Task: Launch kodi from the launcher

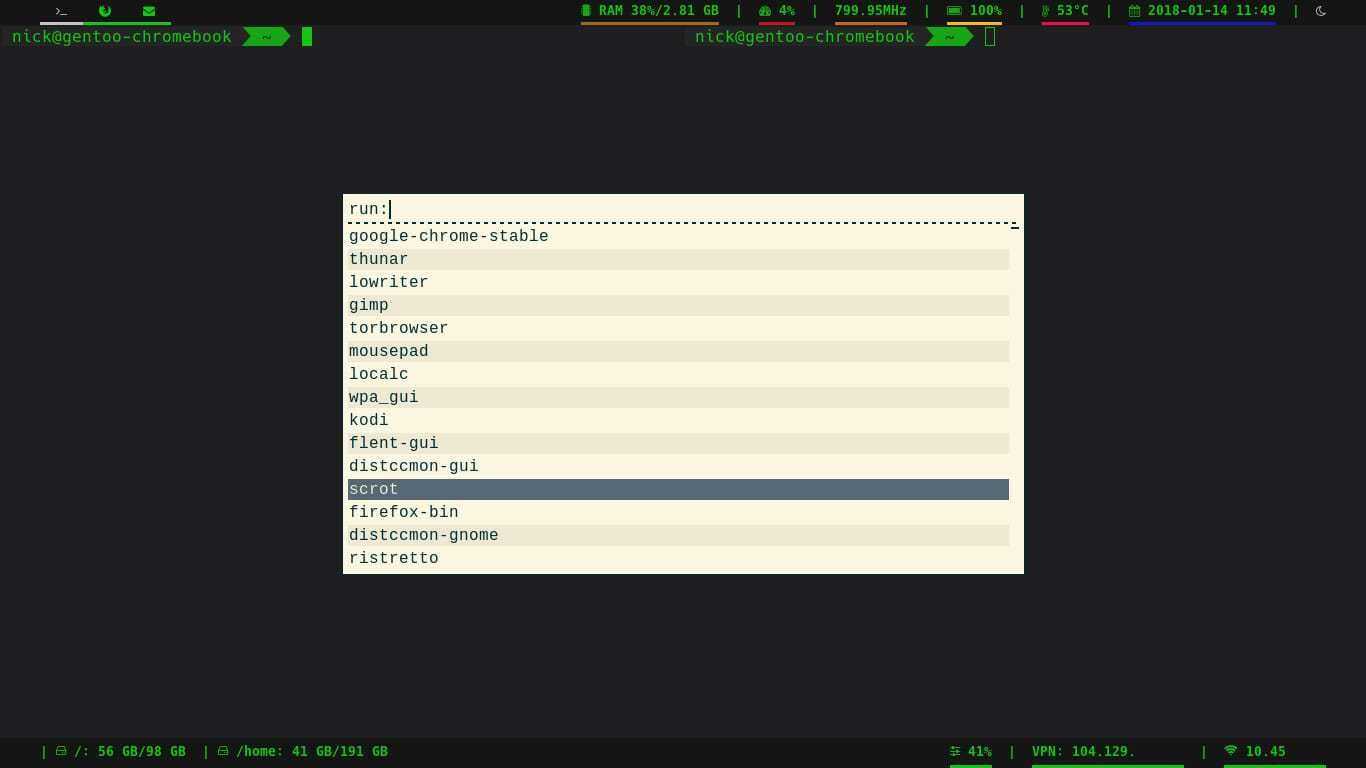Action: tap(678, 420)
